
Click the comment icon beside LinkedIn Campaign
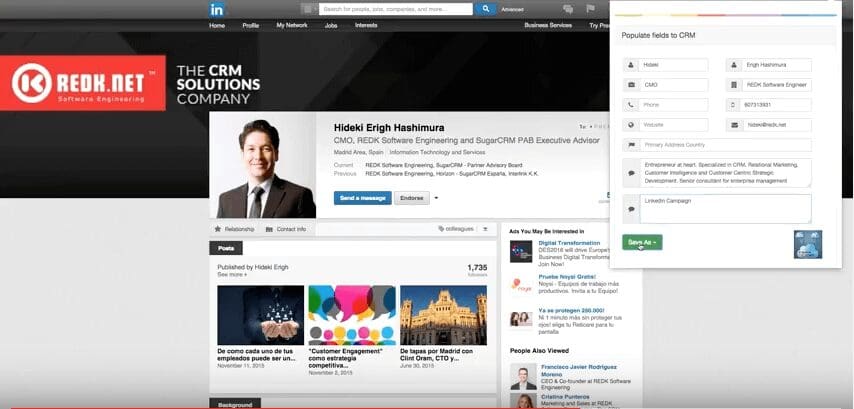(631, 209)
